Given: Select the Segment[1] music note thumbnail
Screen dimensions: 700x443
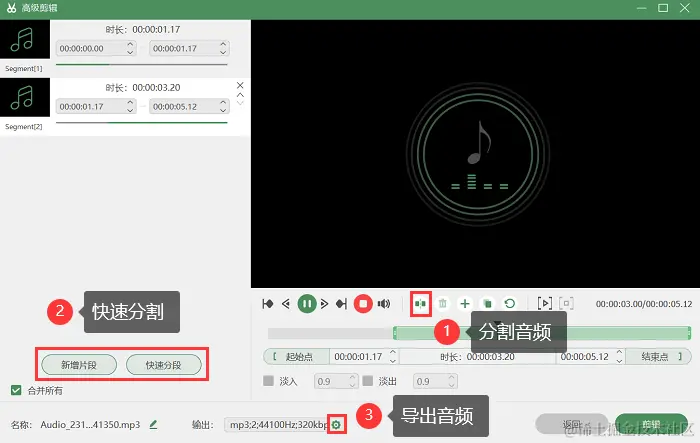Looking at the screenshot, I should pos(25,39).
